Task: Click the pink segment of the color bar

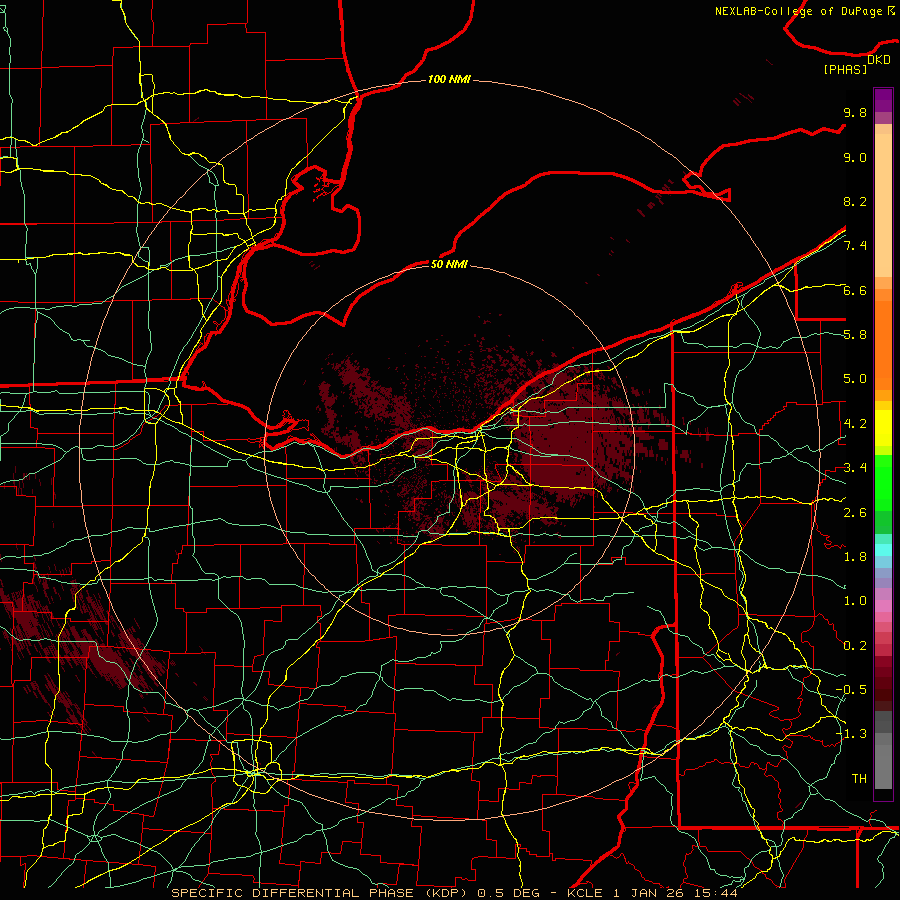Action: (883, 606)
